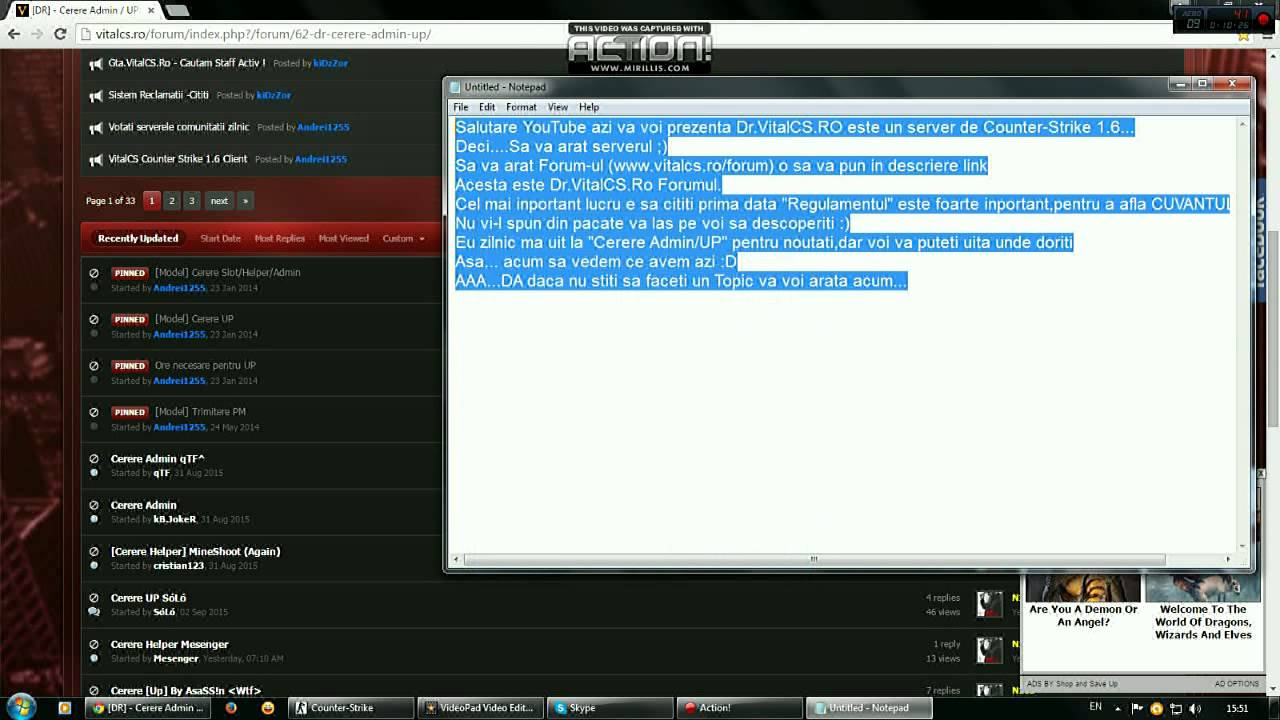Click megaphone icon beside VitalCS Counter Strike Client
The image size is (1280, 720).
[95, 160]
